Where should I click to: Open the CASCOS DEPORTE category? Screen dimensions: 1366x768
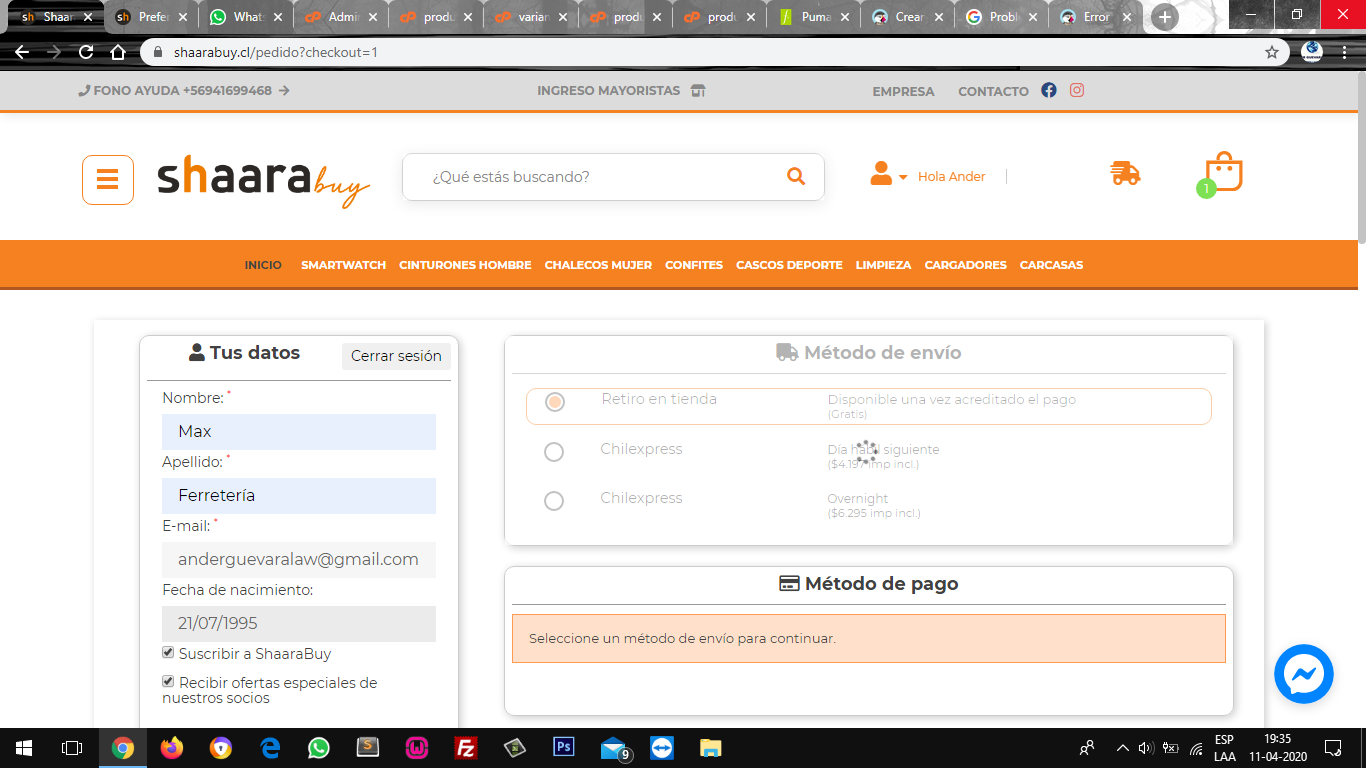[789, 265]
